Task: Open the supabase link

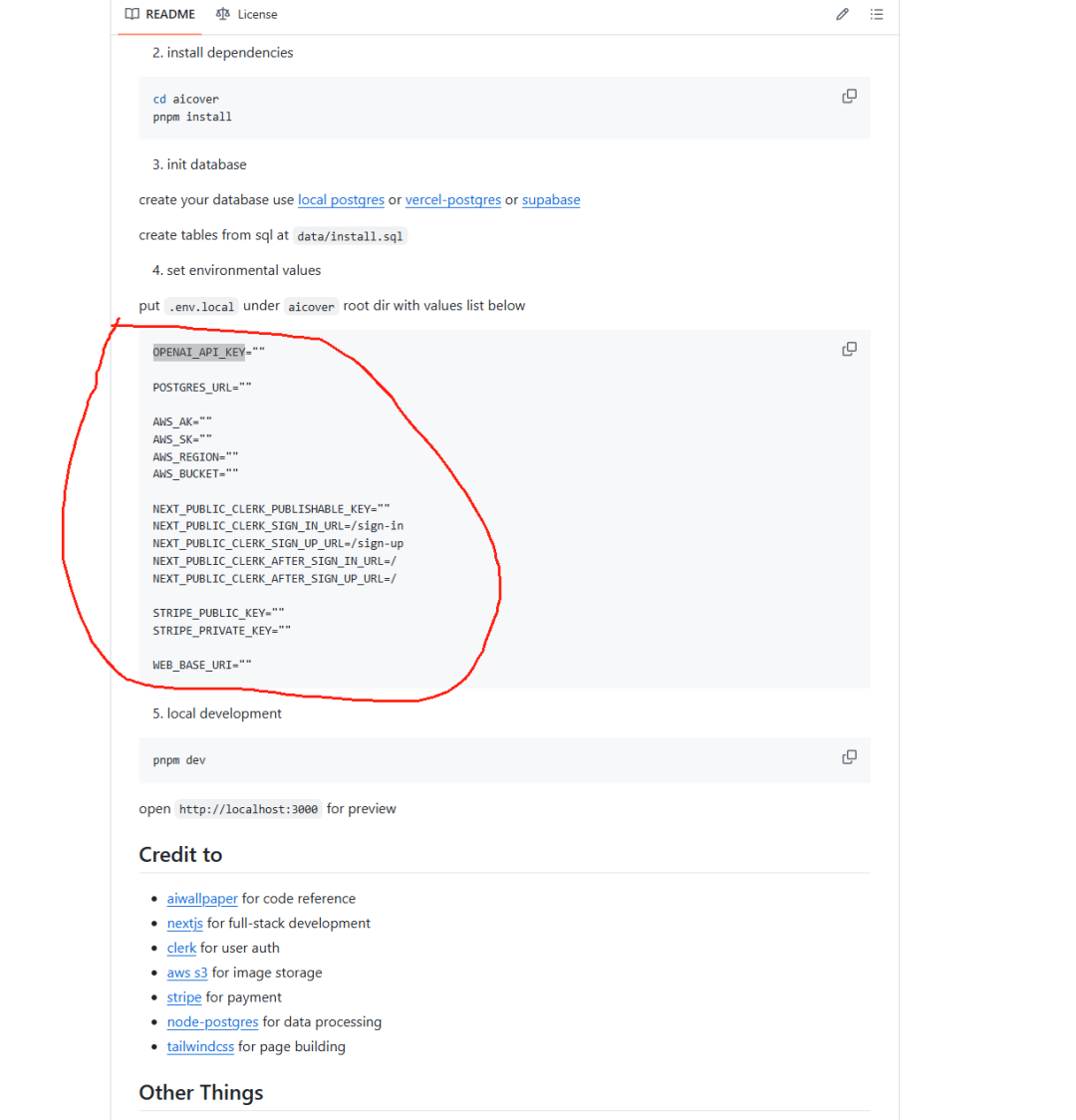Action: coord(551,200)
